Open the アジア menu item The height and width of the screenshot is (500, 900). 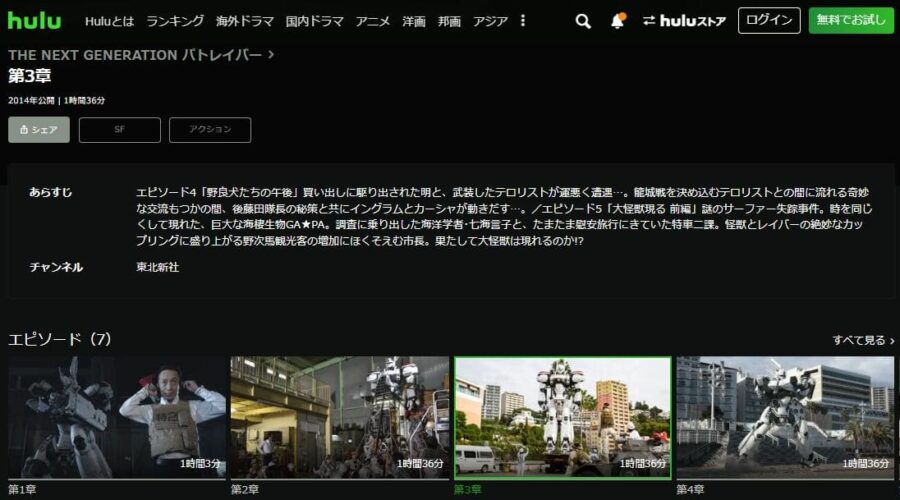tap(490, 21)
